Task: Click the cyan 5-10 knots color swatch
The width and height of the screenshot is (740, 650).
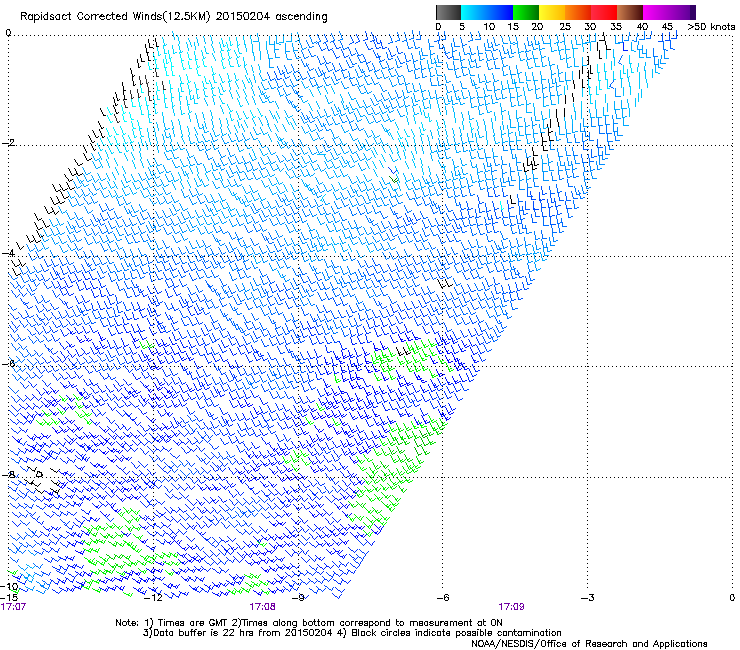Action: pyautogui.click(x=473, y=12)
